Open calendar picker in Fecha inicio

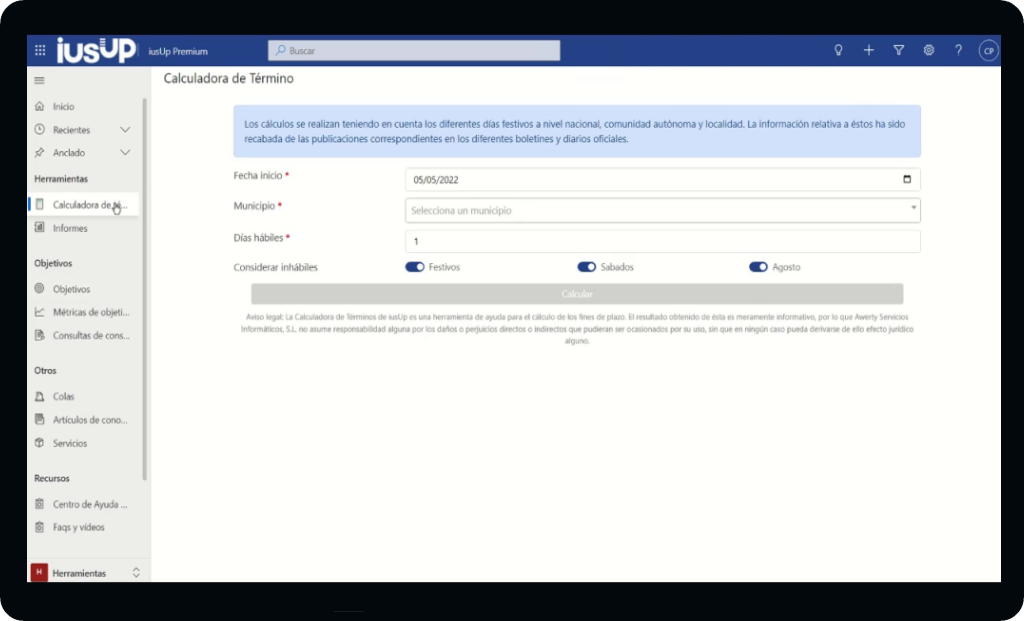(906, 179)
